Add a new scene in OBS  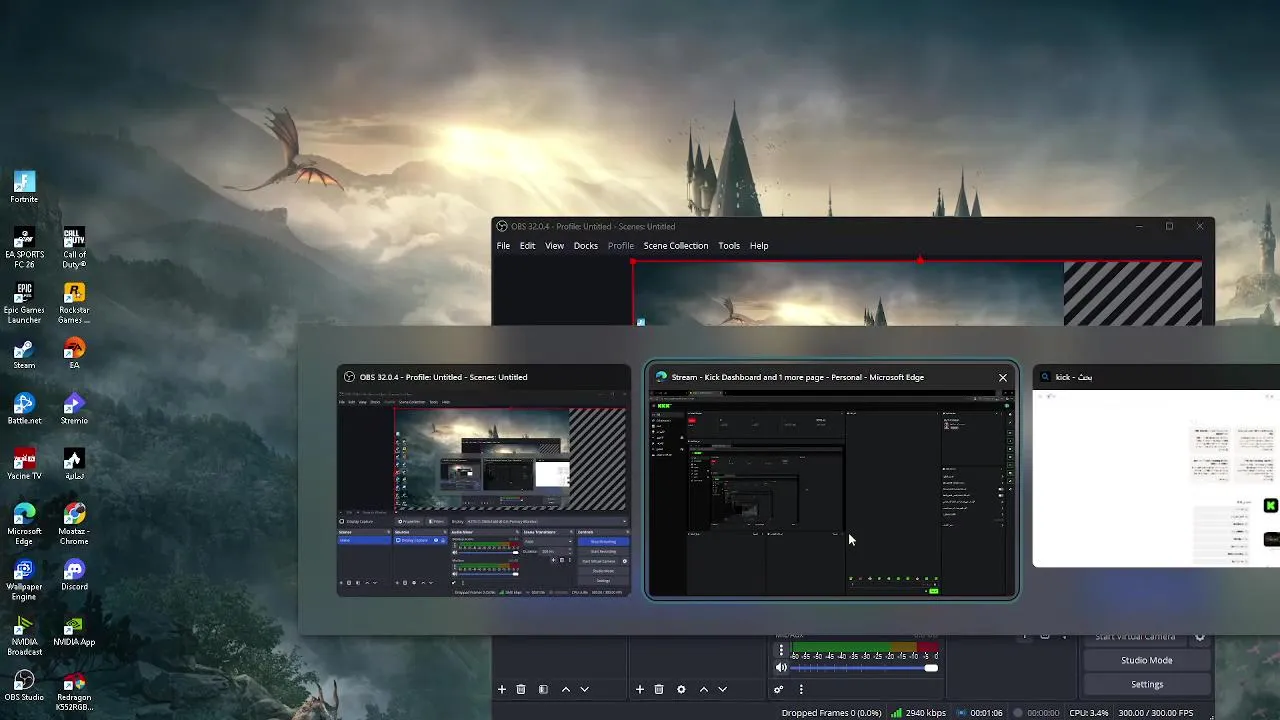click(x=502, y=689)
